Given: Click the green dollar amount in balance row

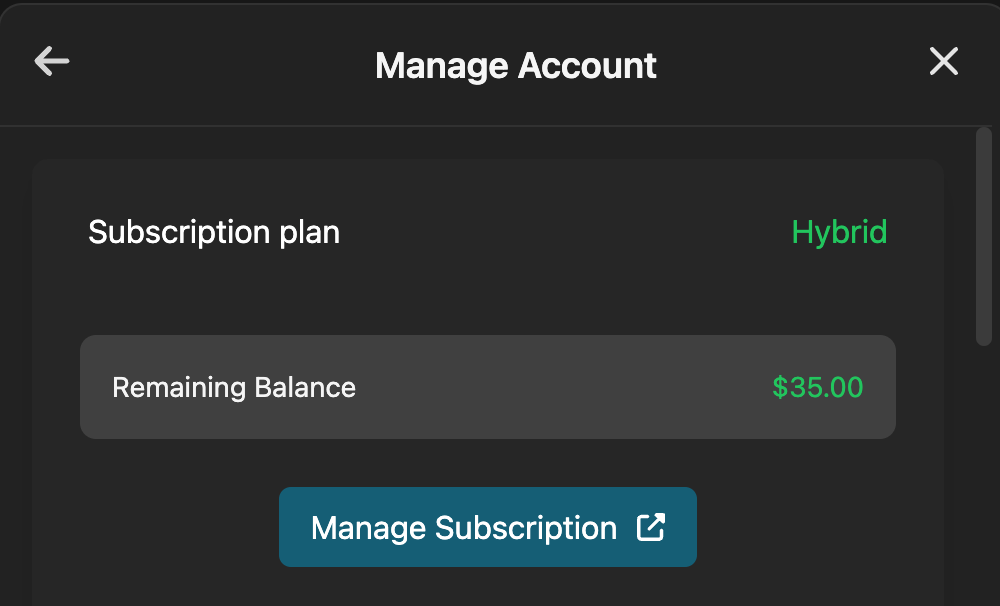Looking at the screenshot, I should click(x=817, y=387).
